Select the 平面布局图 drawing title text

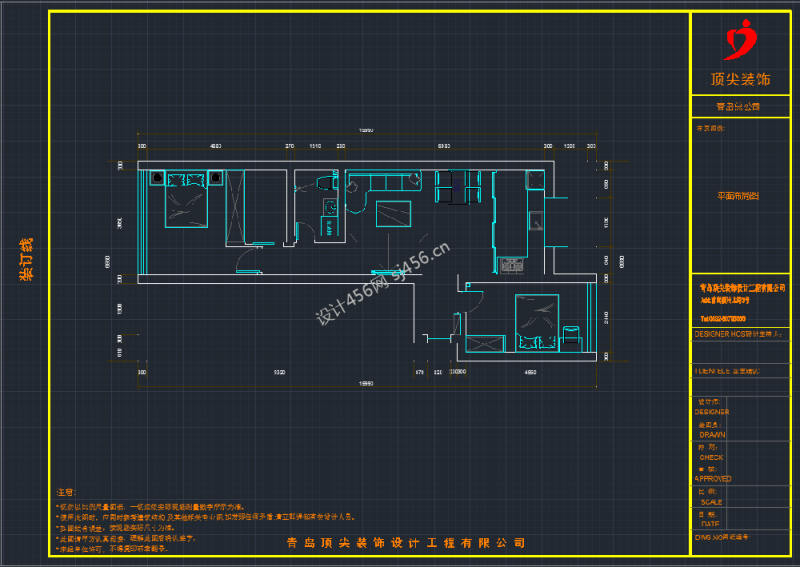tap(740, 197)
